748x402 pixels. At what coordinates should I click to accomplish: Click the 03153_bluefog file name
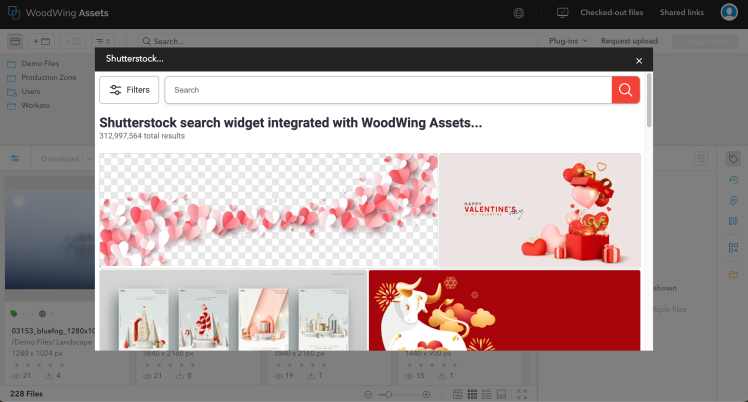point(52,330)
